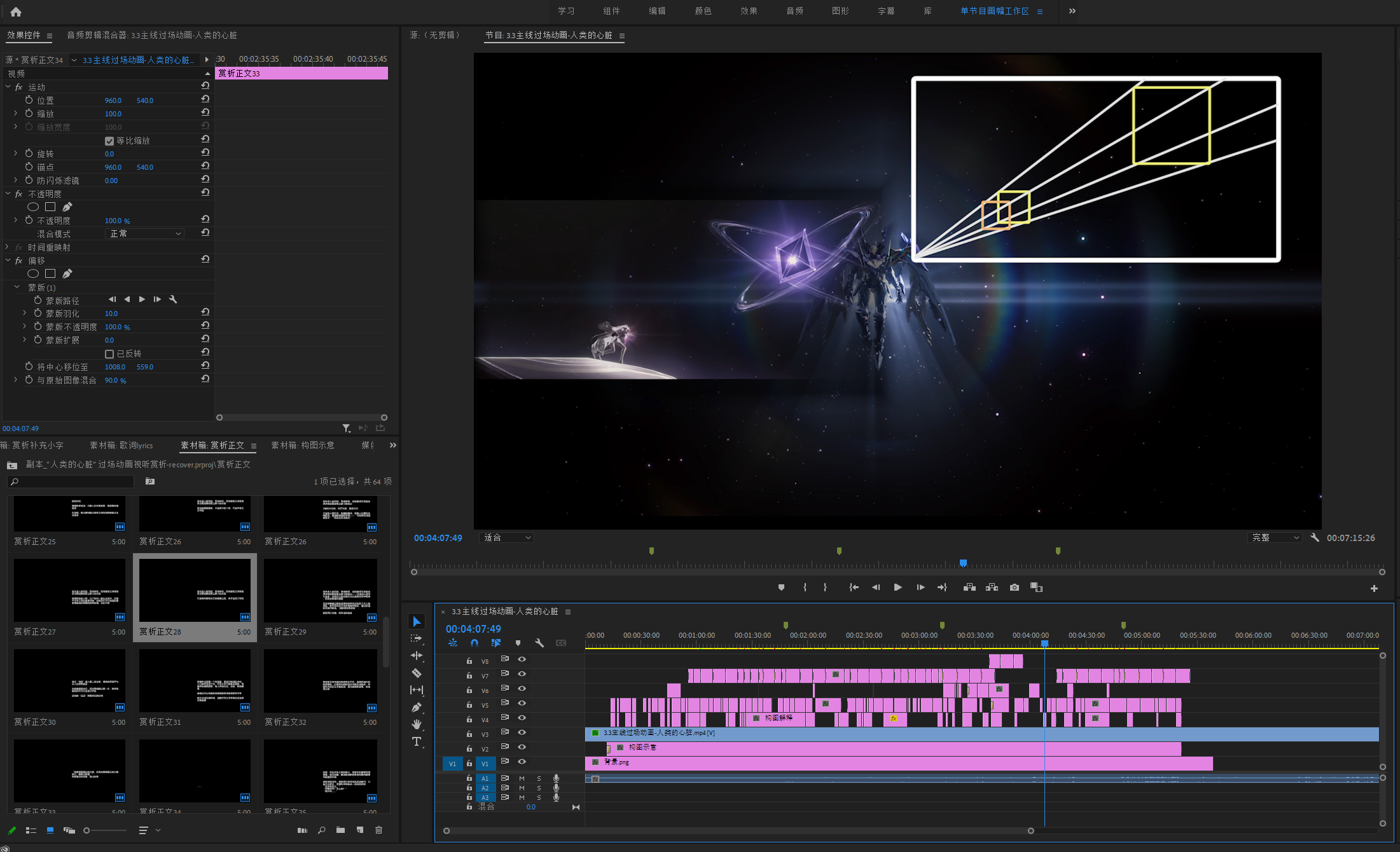The image size is (1400, 852).
Task: Toggle Snap in the timeline
Action: [x=475, y=643]
